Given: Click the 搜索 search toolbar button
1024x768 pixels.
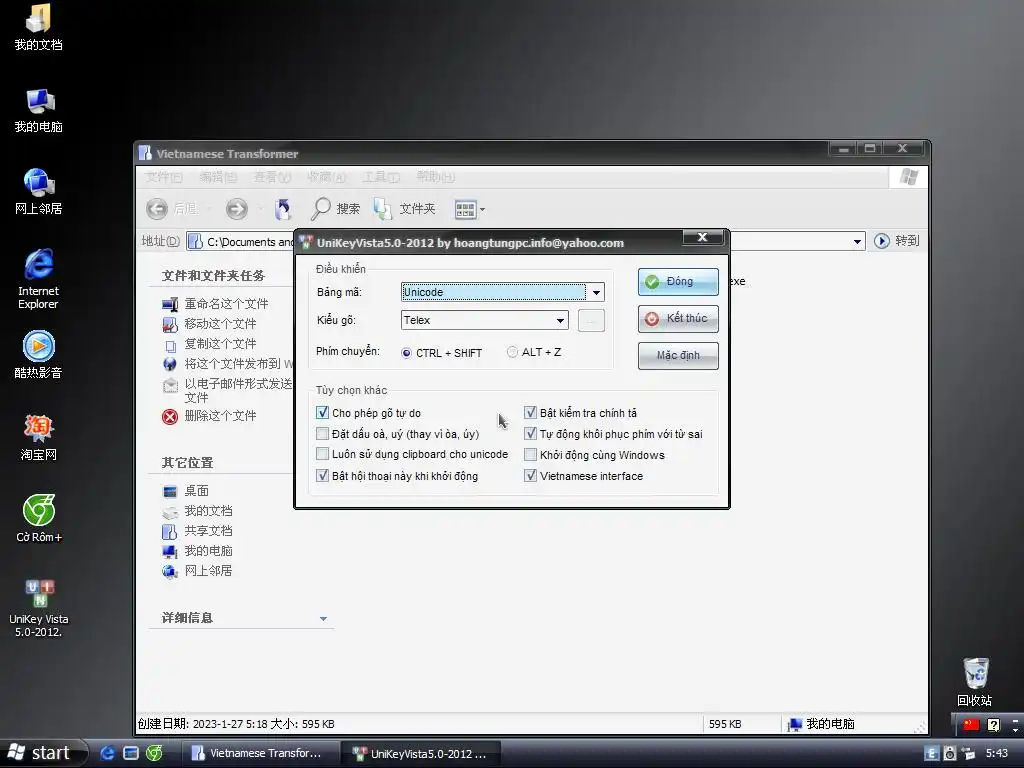Looking at the screenshot, I should click(336, 209).
